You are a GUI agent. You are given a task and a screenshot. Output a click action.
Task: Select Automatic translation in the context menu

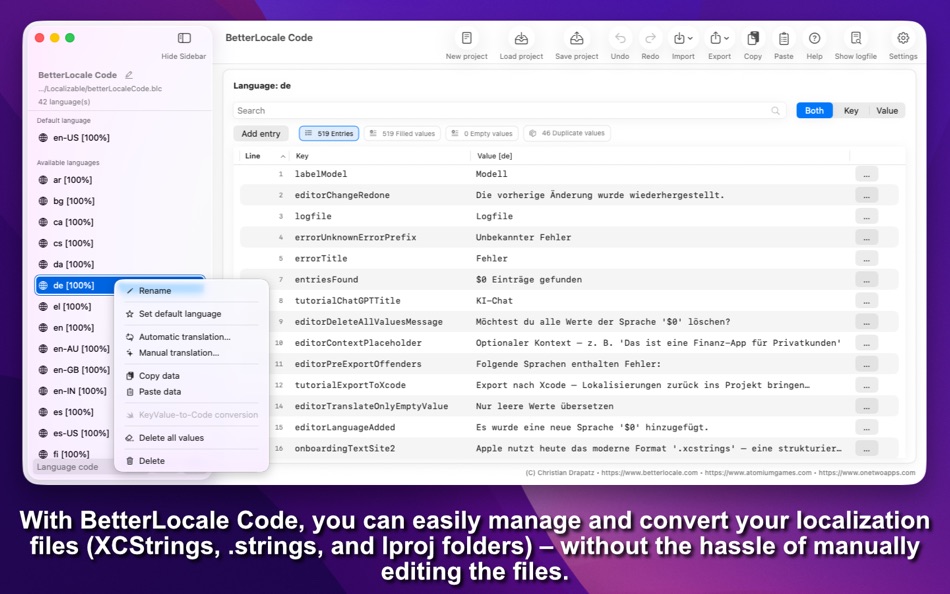(x=187, y=337)
